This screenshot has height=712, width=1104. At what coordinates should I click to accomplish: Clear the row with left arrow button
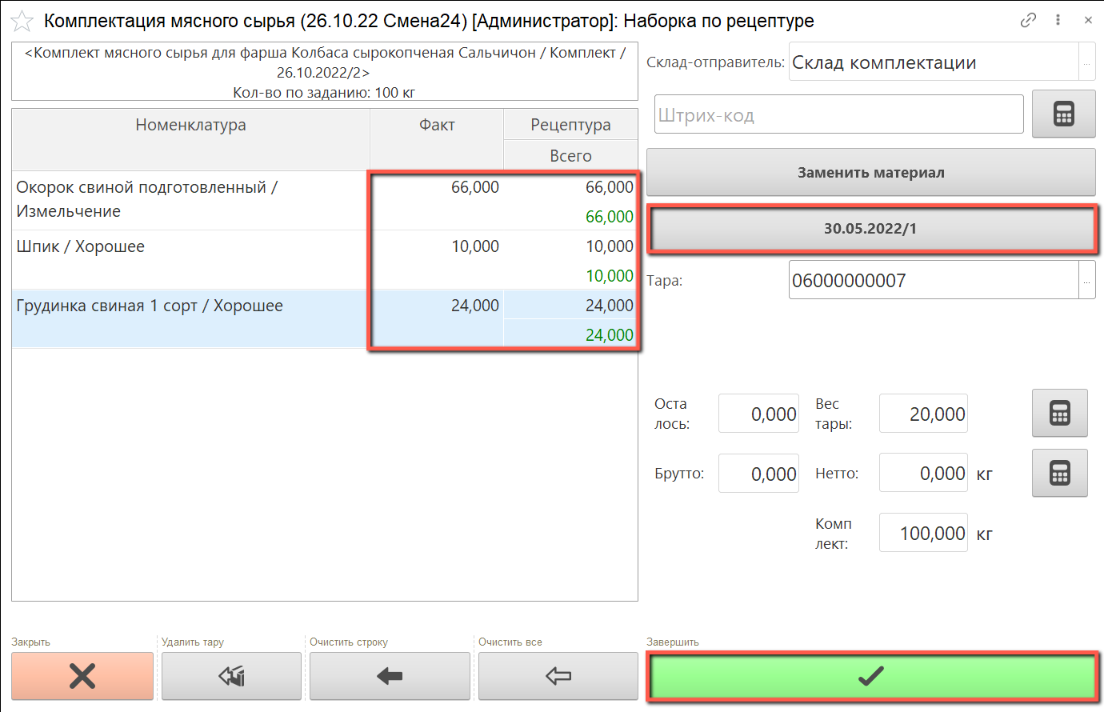389,676
